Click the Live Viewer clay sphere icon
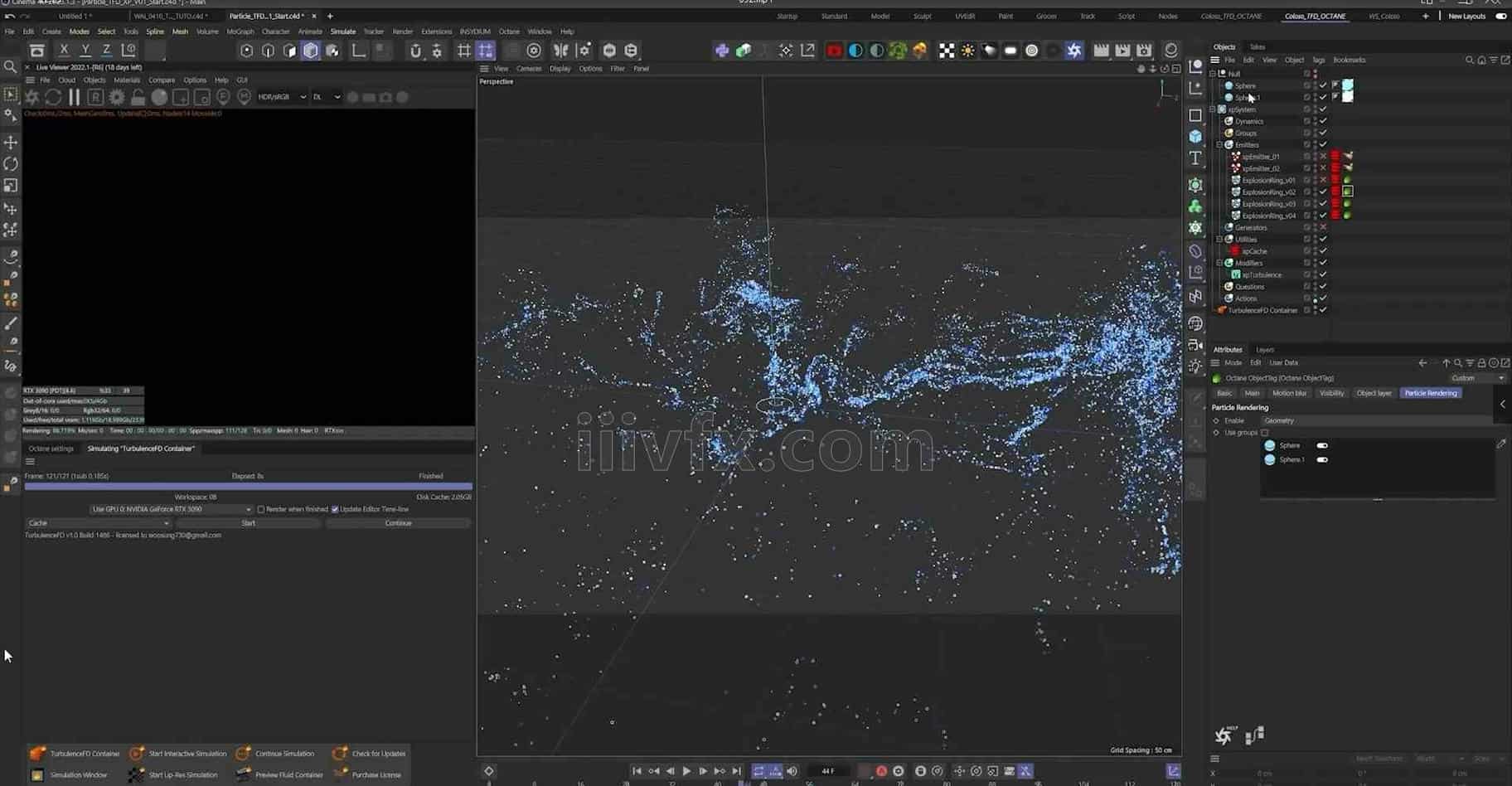1512x786 pixels. point(159,97)
